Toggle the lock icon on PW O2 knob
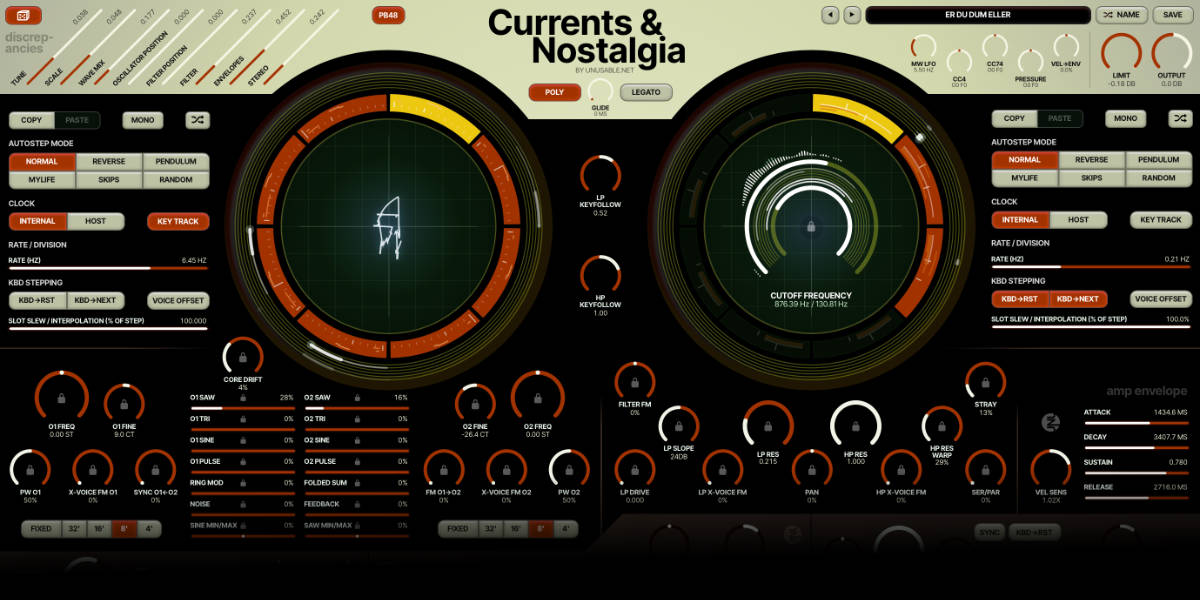Screen dimensions: 1200x600 pyautogui.click(x=569, y=471)
